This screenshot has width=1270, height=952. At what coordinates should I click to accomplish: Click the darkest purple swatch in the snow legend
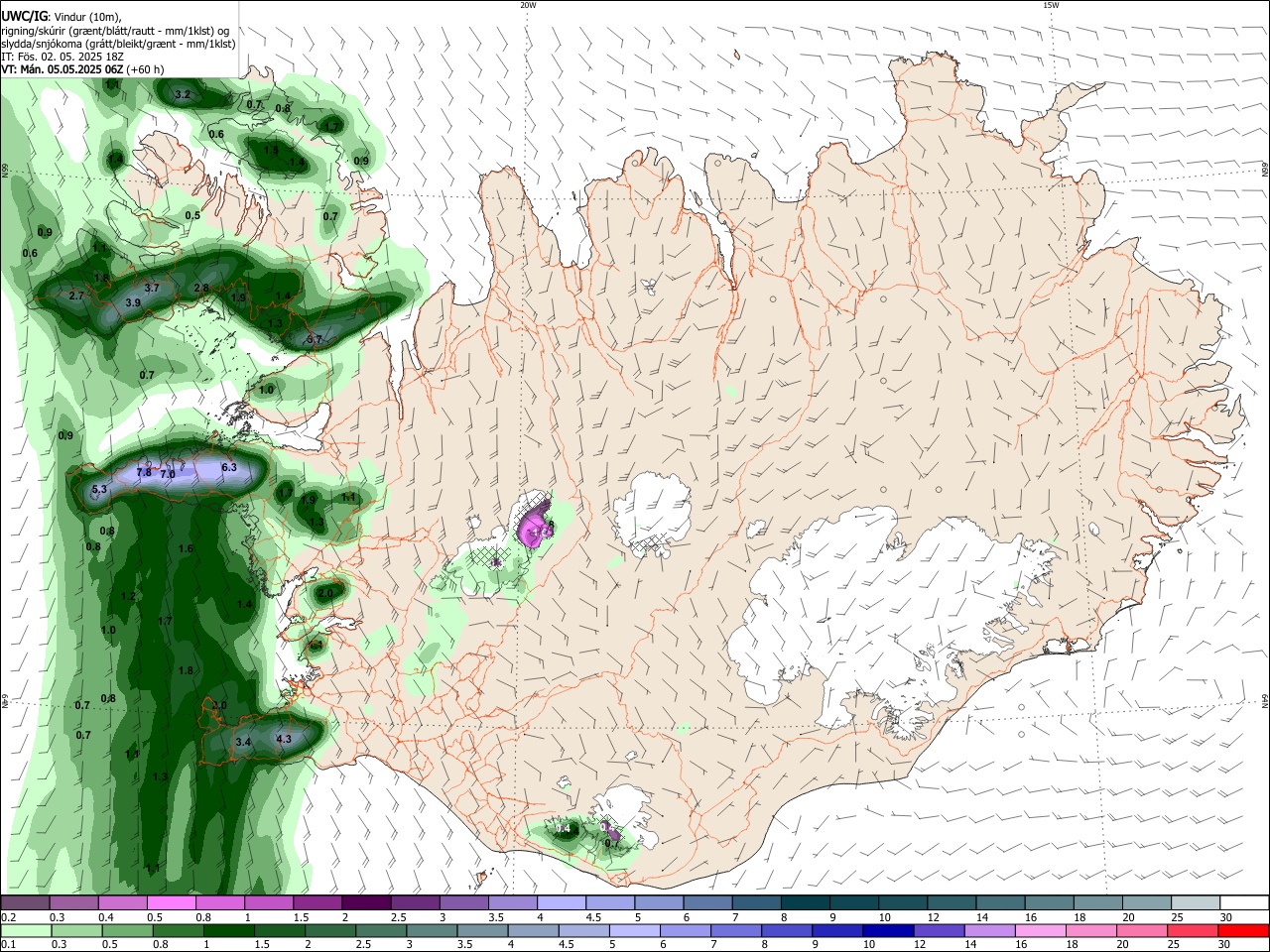[x=365, y=903]
